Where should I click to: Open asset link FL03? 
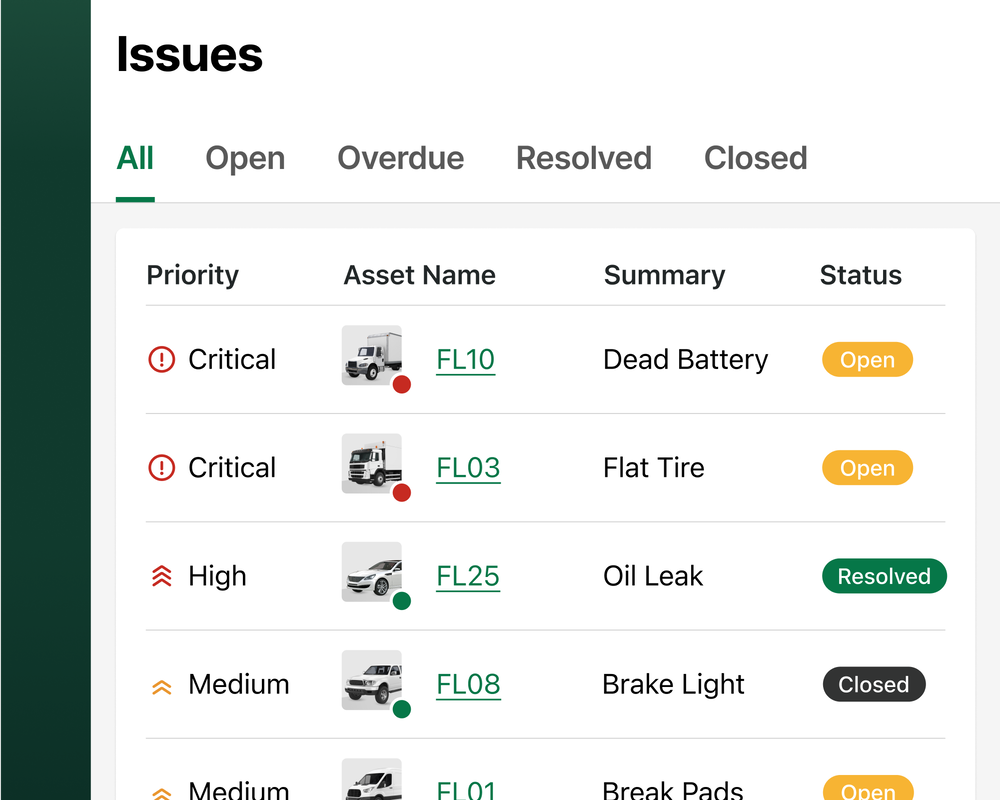[468, 468]
